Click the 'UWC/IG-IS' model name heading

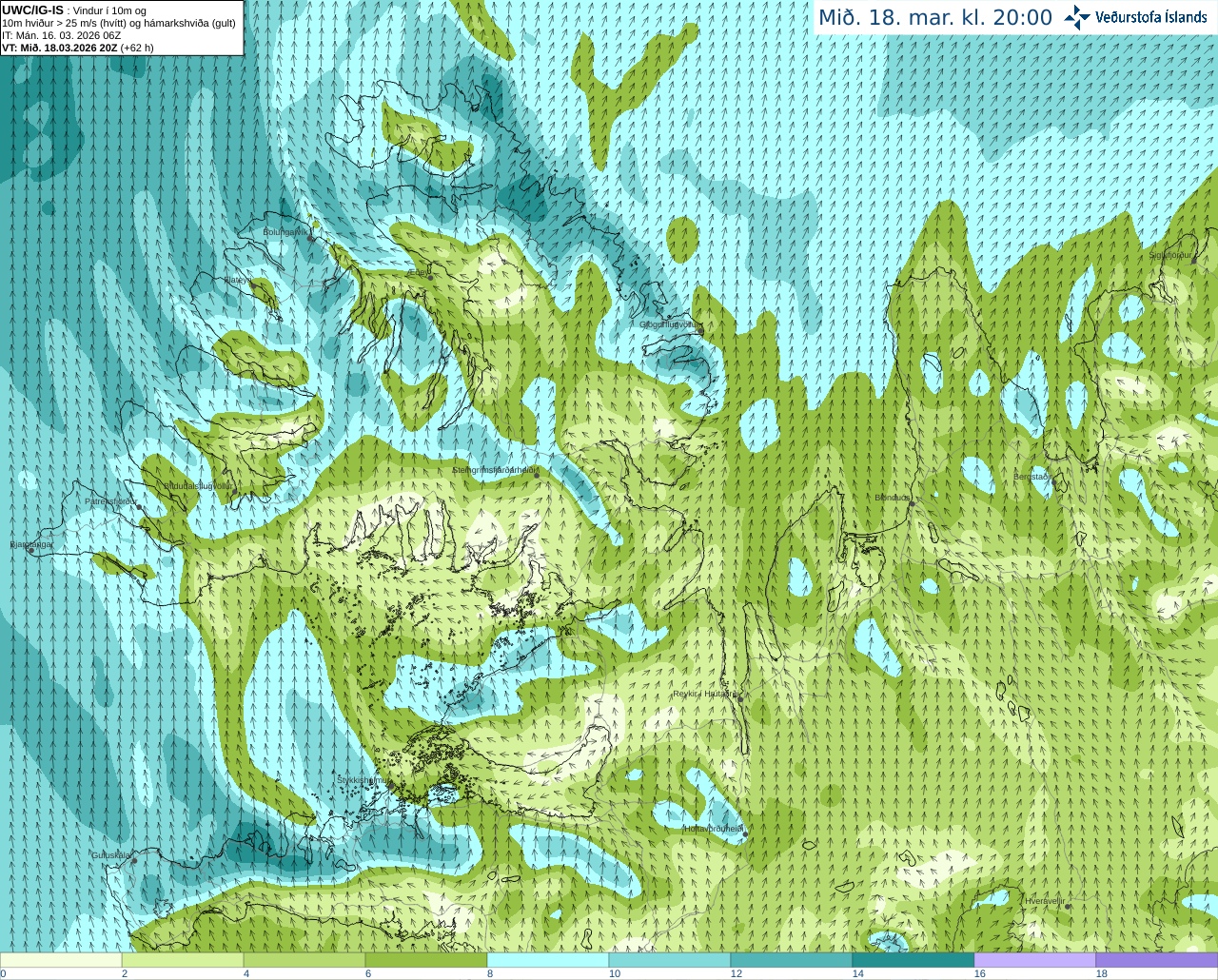pyautogui.click(x=33, y=10)
